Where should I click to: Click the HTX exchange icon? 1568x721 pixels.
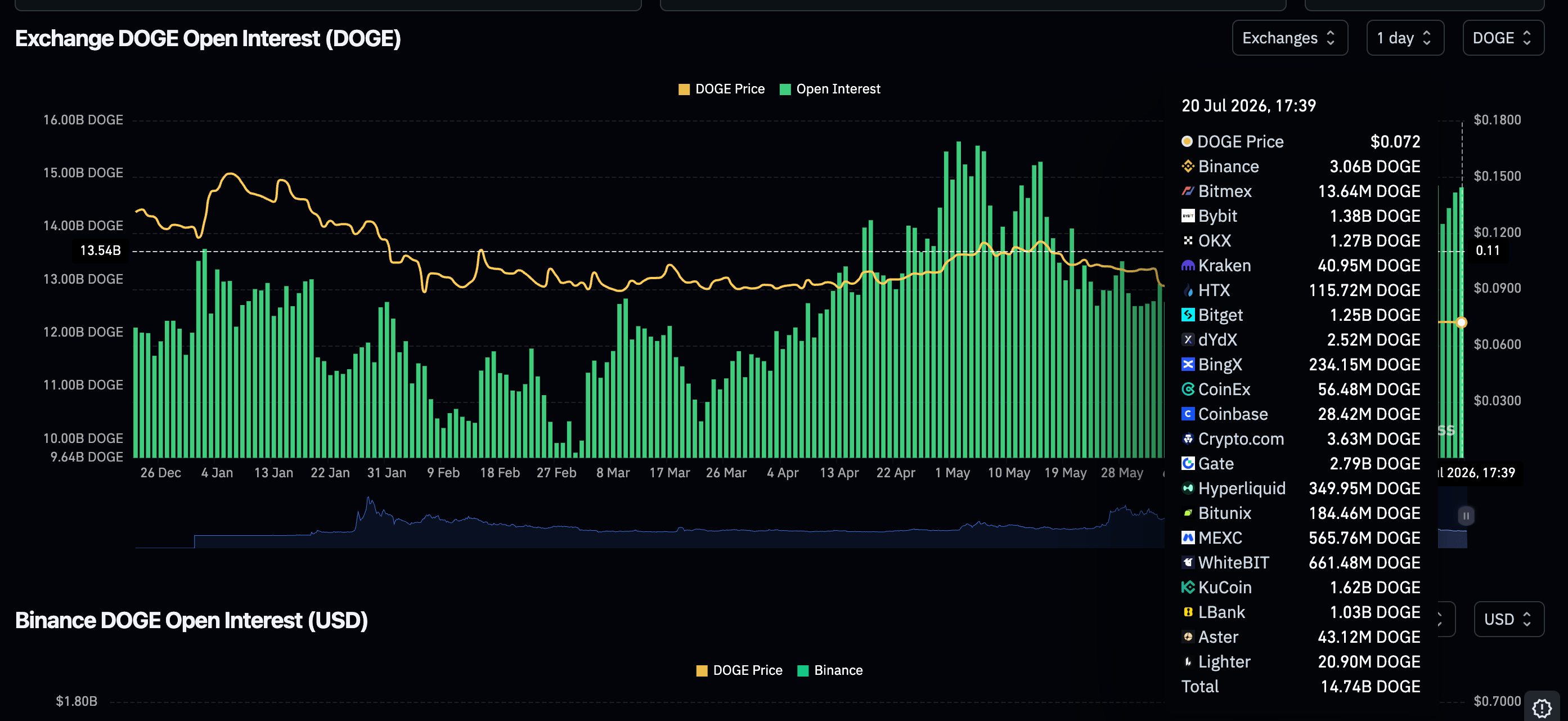point(1188,290)
